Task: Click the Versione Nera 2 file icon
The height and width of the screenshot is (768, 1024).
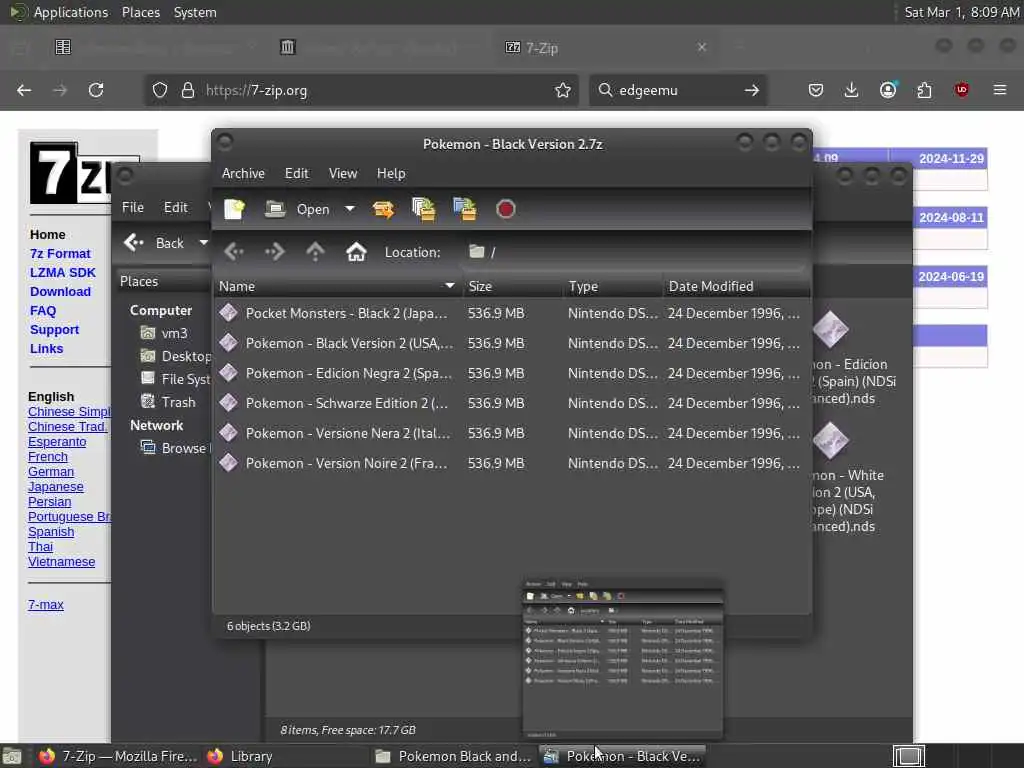Action: click(x=229, y=433)
